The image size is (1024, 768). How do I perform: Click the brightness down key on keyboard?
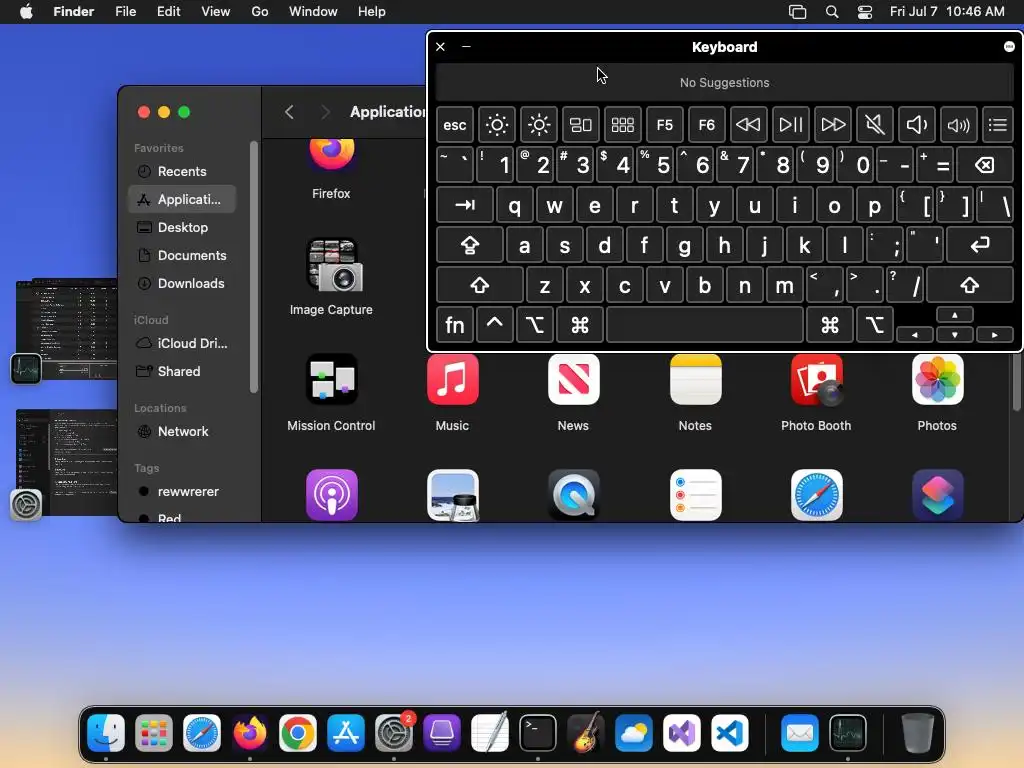tap(496, 125)
